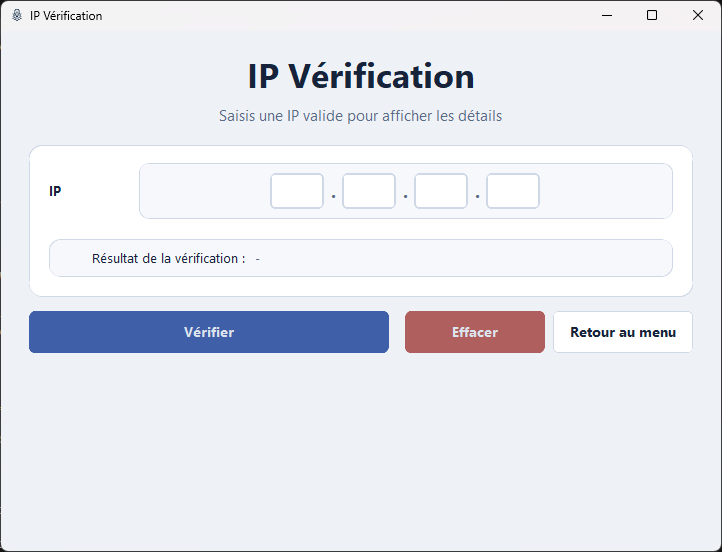The image size is (722, 552).
Task: Click the Vérifier button
Action: click(209, 332)
